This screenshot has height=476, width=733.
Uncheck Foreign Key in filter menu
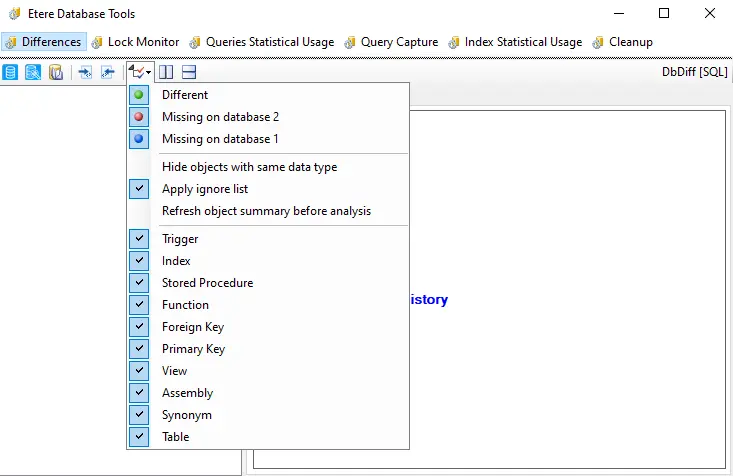192,327
